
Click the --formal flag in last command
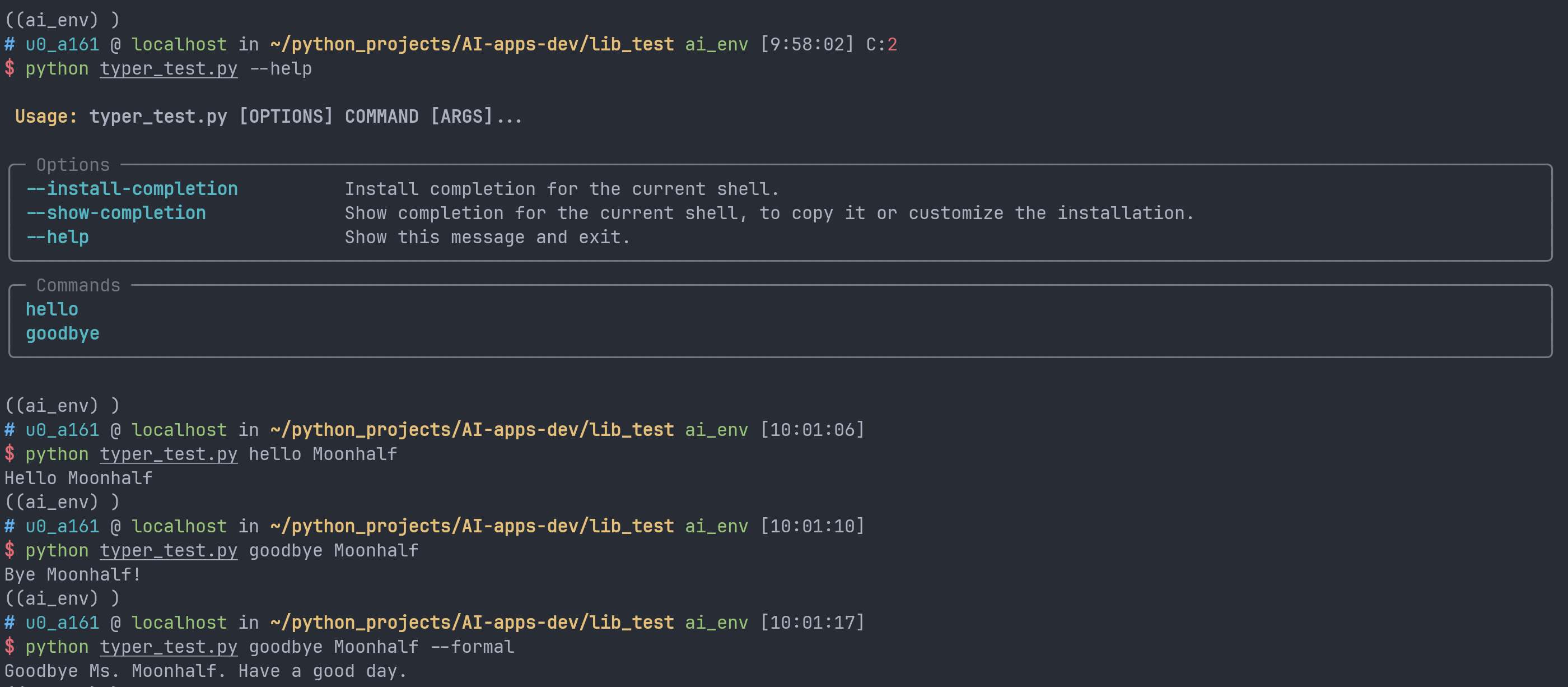click(x=472, y=647)
